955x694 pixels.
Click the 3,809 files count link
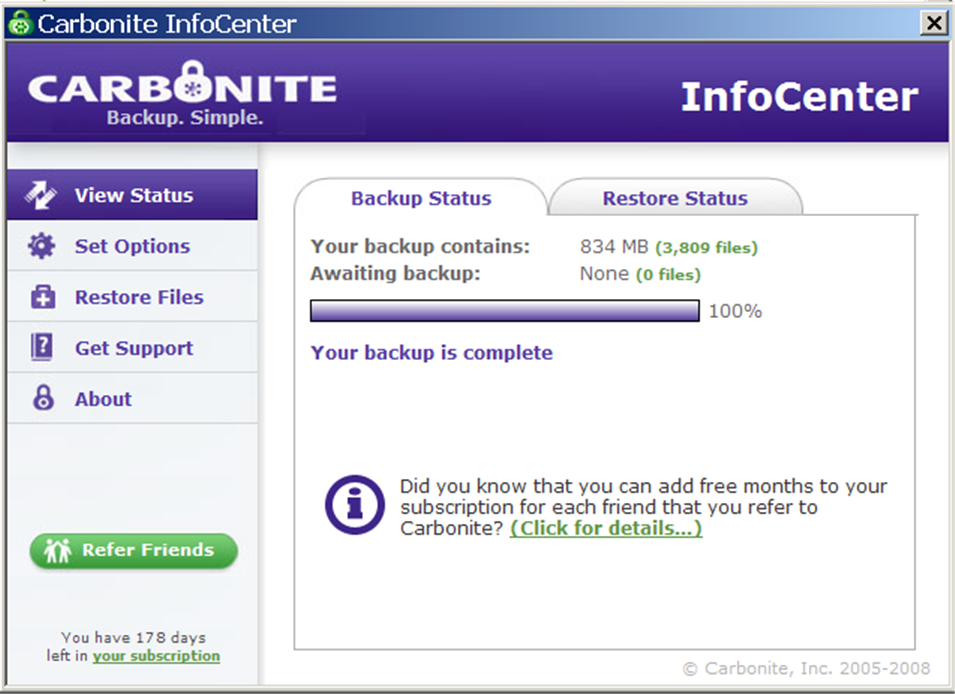(706, 247)
